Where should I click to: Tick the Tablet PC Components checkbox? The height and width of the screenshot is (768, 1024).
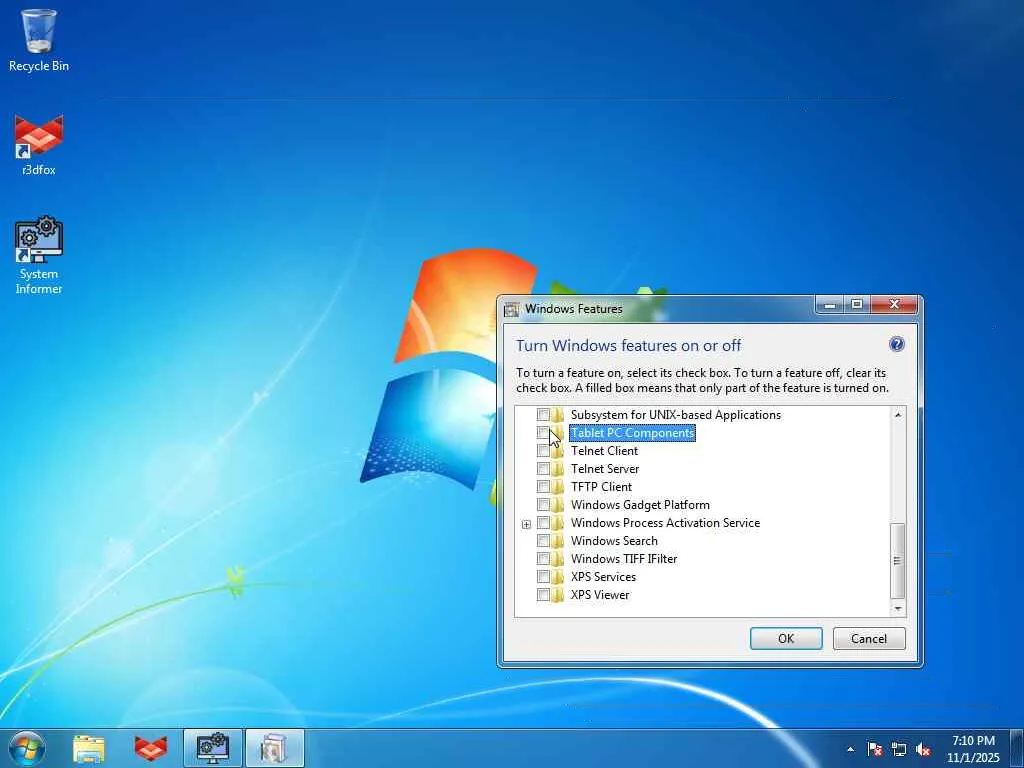(x=543, y=432)
